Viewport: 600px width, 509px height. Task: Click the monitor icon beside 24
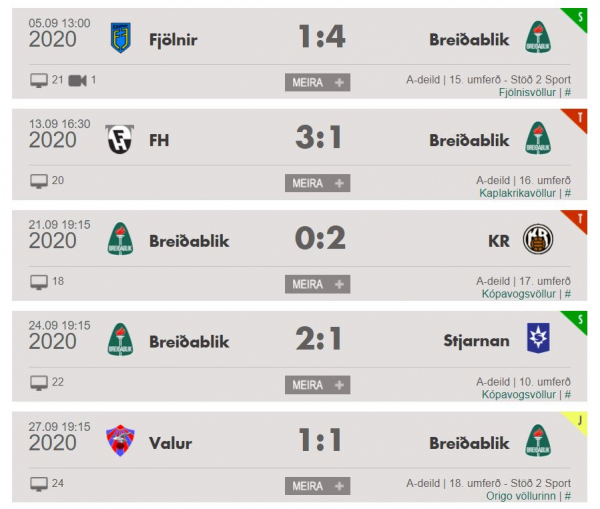coord(39,484)
